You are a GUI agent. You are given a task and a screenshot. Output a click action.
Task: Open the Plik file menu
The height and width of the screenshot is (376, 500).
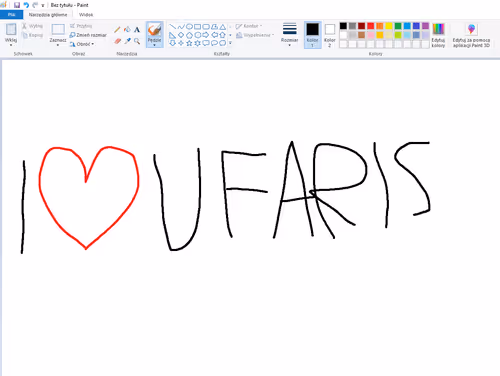[11, 15]
